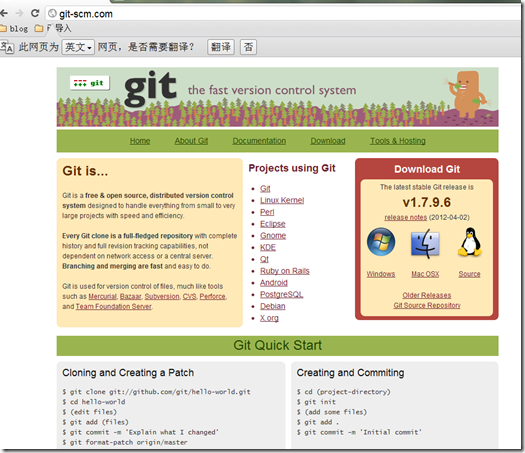
Task: Open the Download navigation link
Action: click(328, 141)
